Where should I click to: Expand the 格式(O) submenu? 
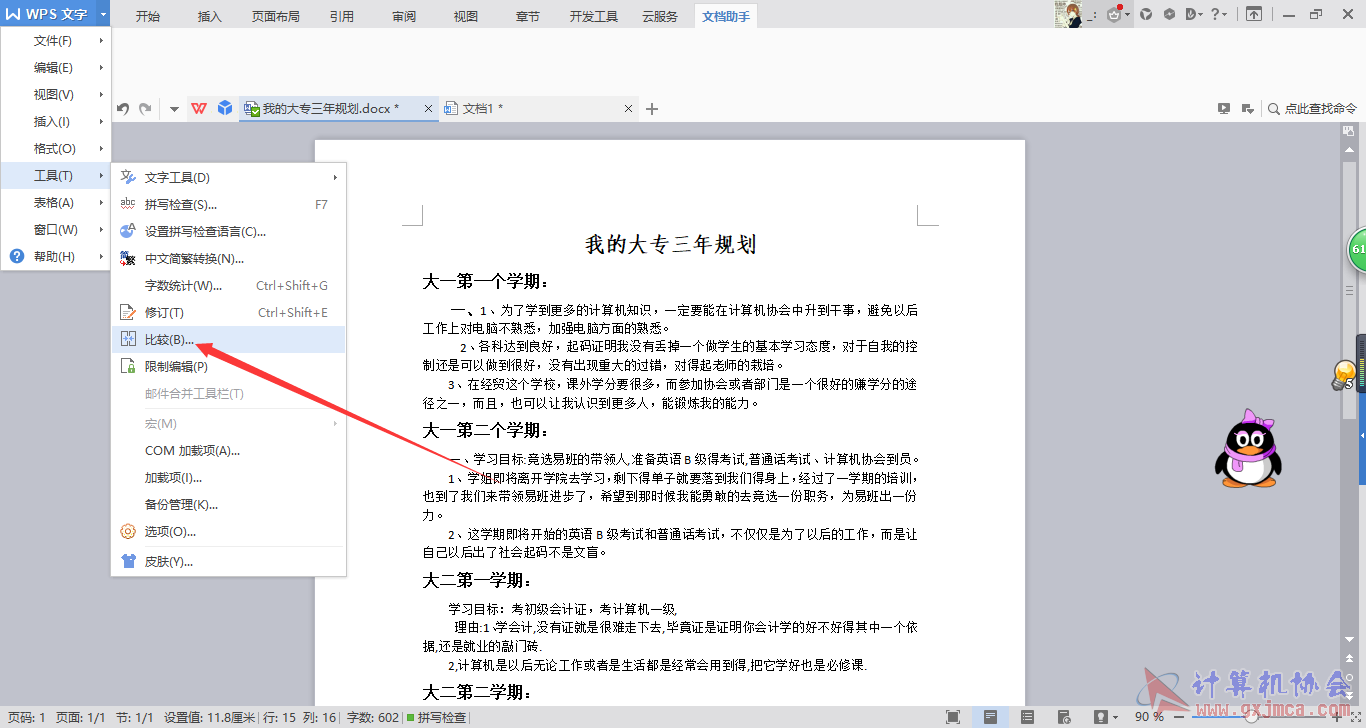pyautogui.click(x=56, y=149)
